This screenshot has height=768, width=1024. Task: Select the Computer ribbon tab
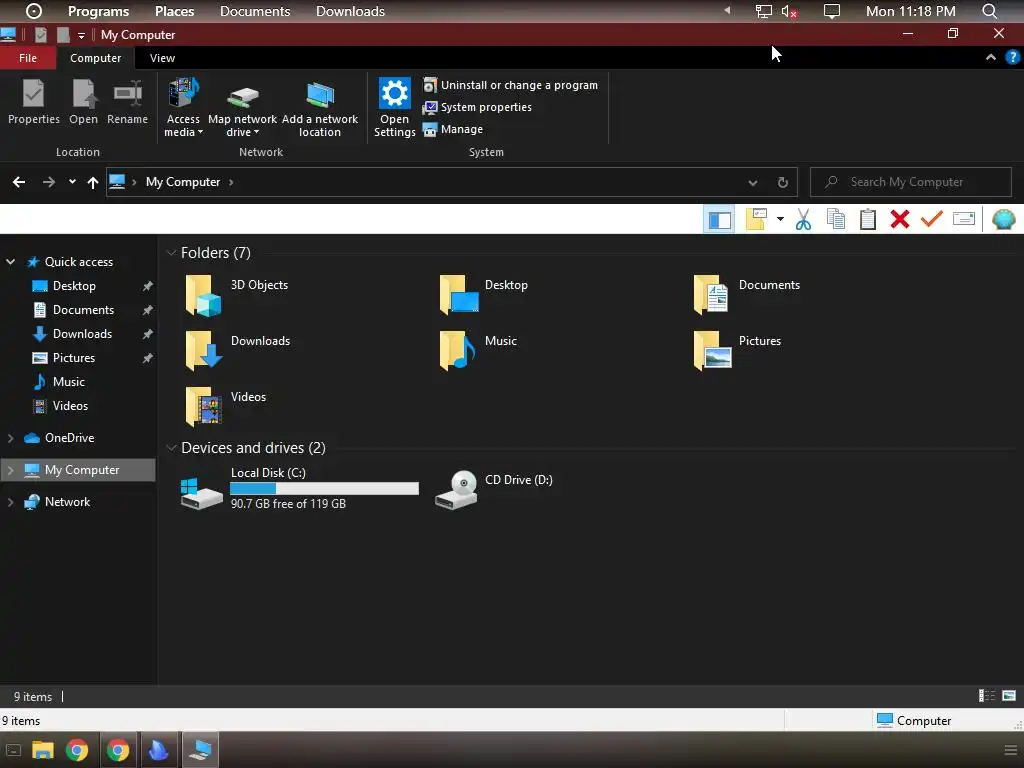click(95, 58)
